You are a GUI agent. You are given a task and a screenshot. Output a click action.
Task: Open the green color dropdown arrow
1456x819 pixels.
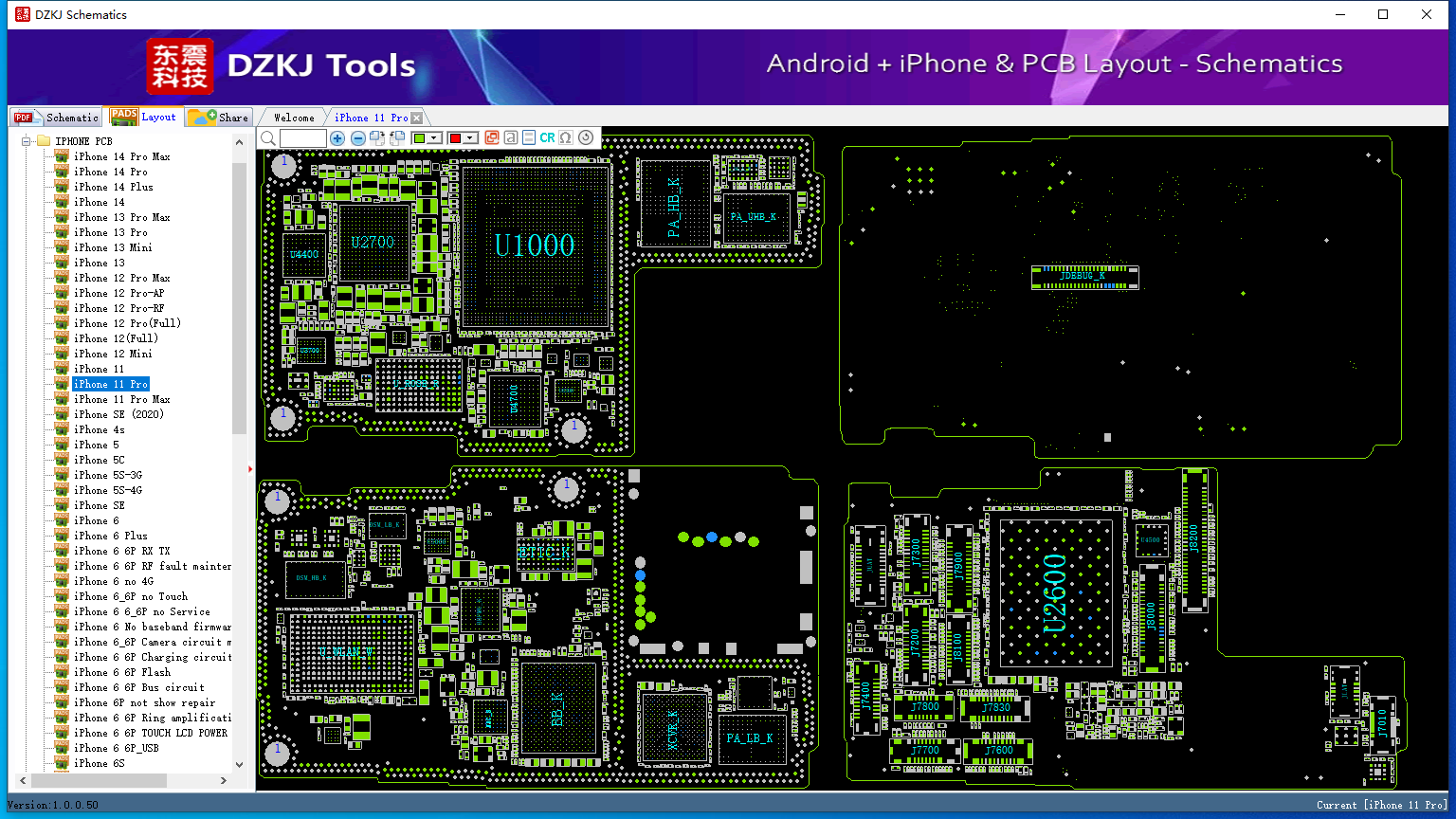point(434,138)
